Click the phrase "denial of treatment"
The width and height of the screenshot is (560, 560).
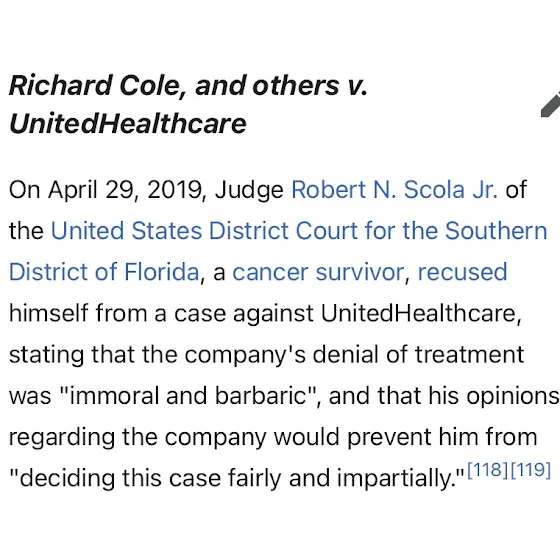point(418,355)
